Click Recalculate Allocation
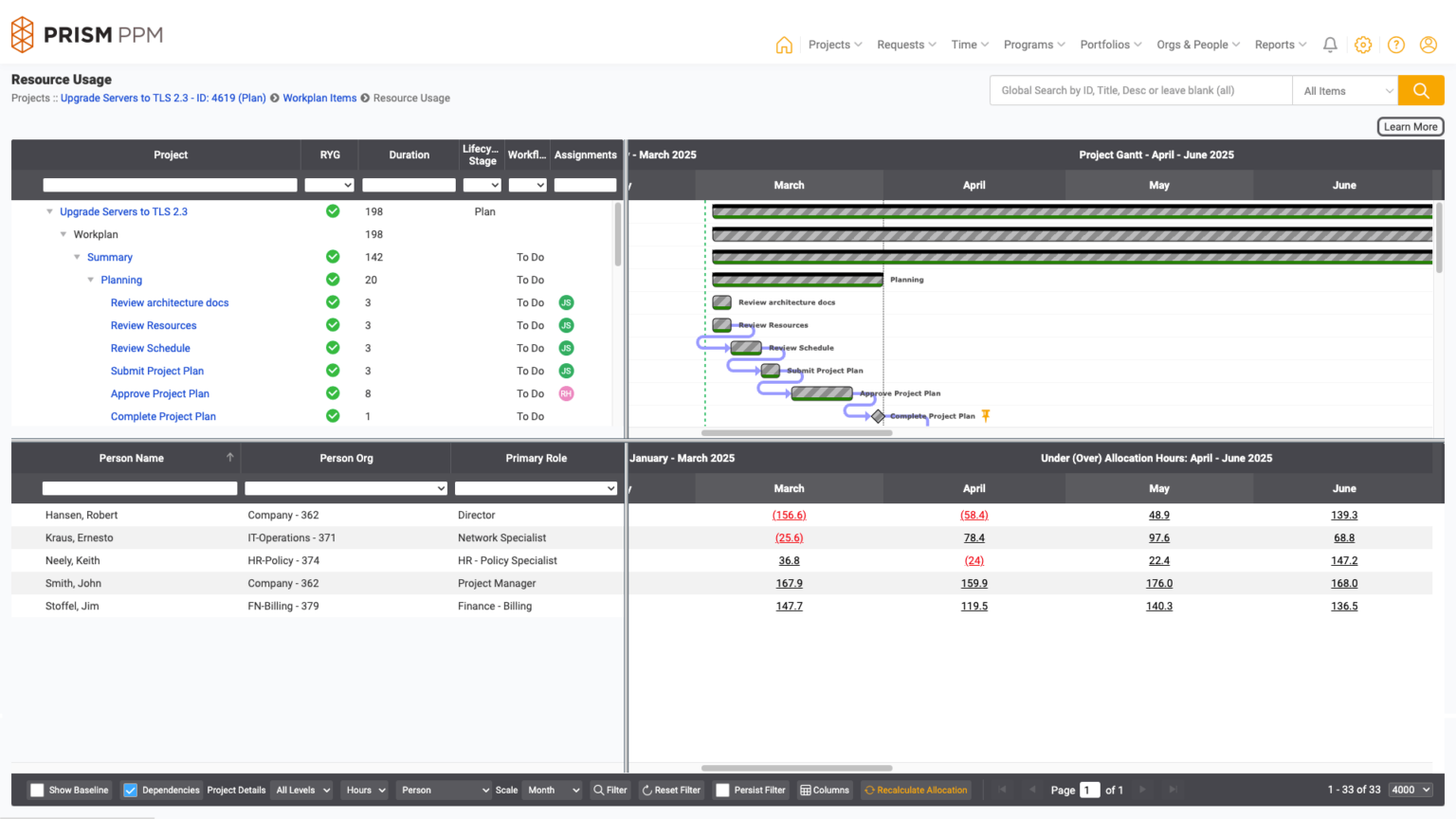Screen dimensions: 1456x819 [916, 790]
